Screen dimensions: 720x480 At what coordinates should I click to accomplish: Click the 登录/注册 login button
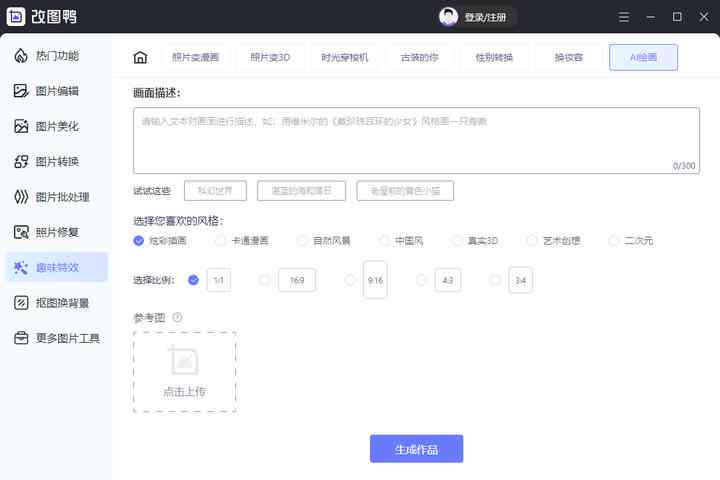[485, 17]
